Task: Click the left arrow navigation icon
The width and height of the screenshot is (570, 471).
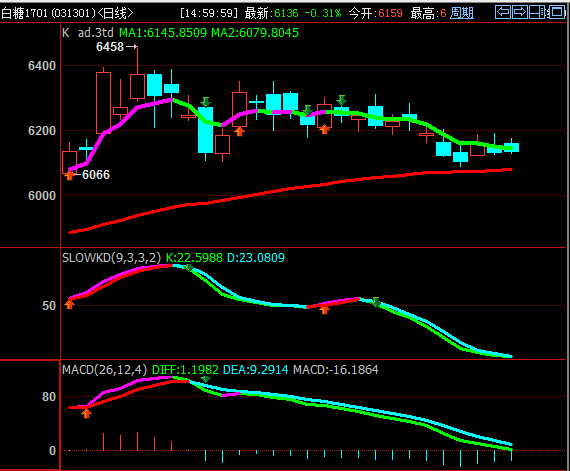Action: coord(503,12)
